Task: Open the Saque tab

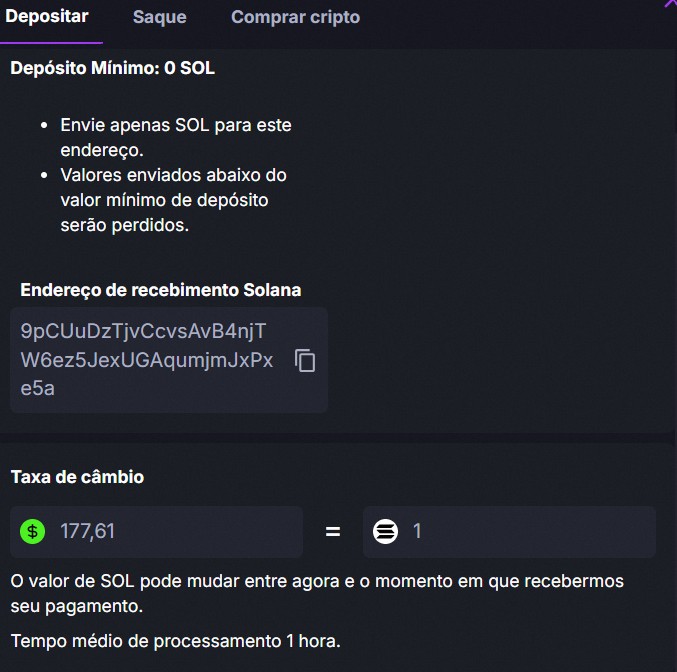Action: (x=160, y=17)
